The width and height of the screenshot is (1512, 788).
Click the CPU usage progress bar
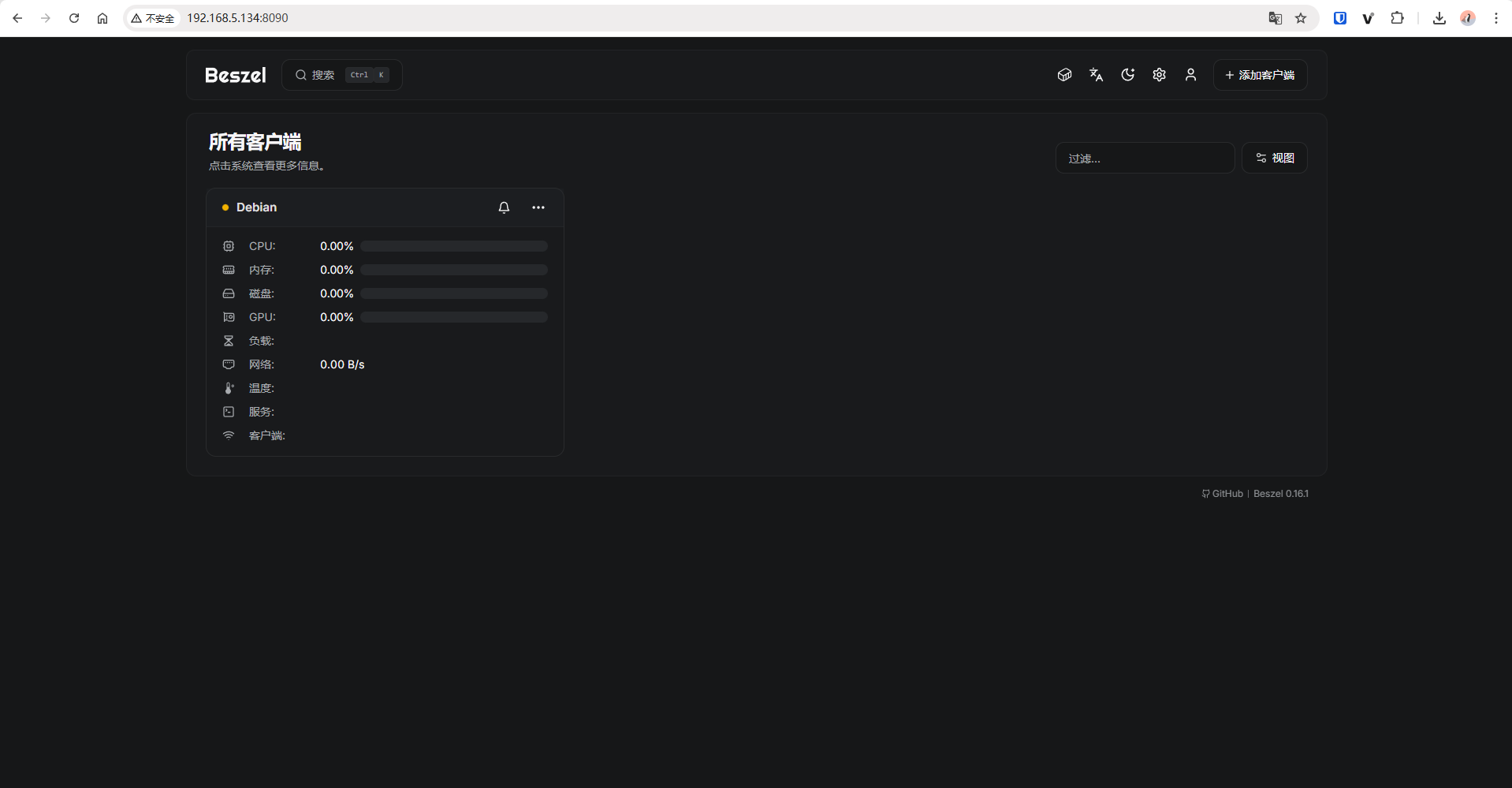pos(453,246)
